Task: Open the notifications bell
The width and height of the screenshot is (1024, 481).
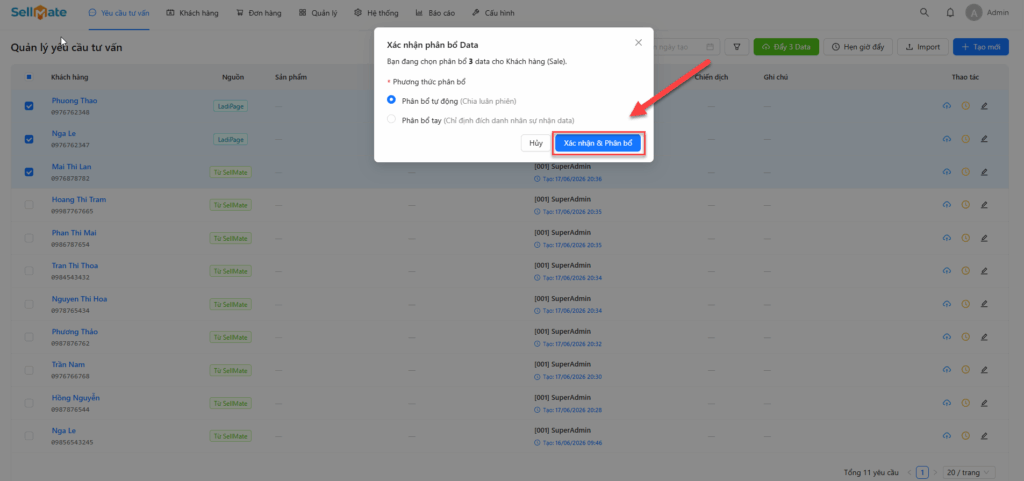Action: (950, 12)
